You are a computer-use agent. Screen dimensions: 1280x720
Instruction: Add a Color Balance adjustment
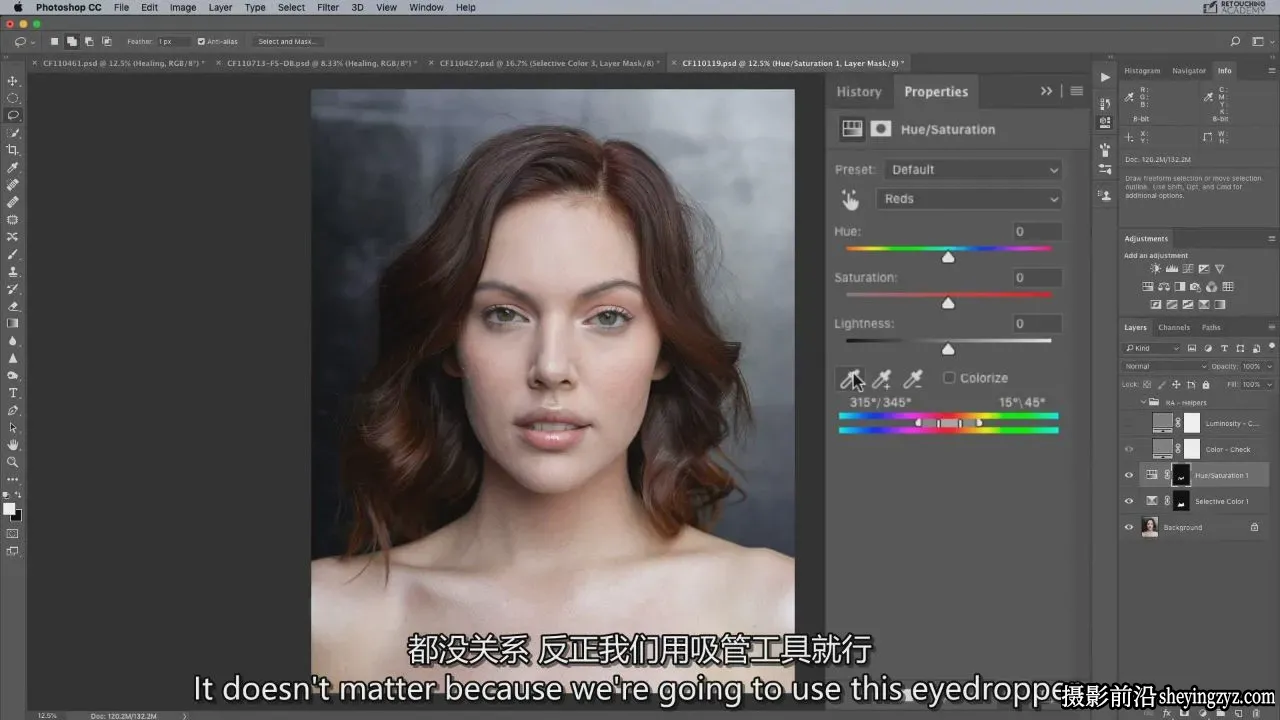coord(1164,287)
